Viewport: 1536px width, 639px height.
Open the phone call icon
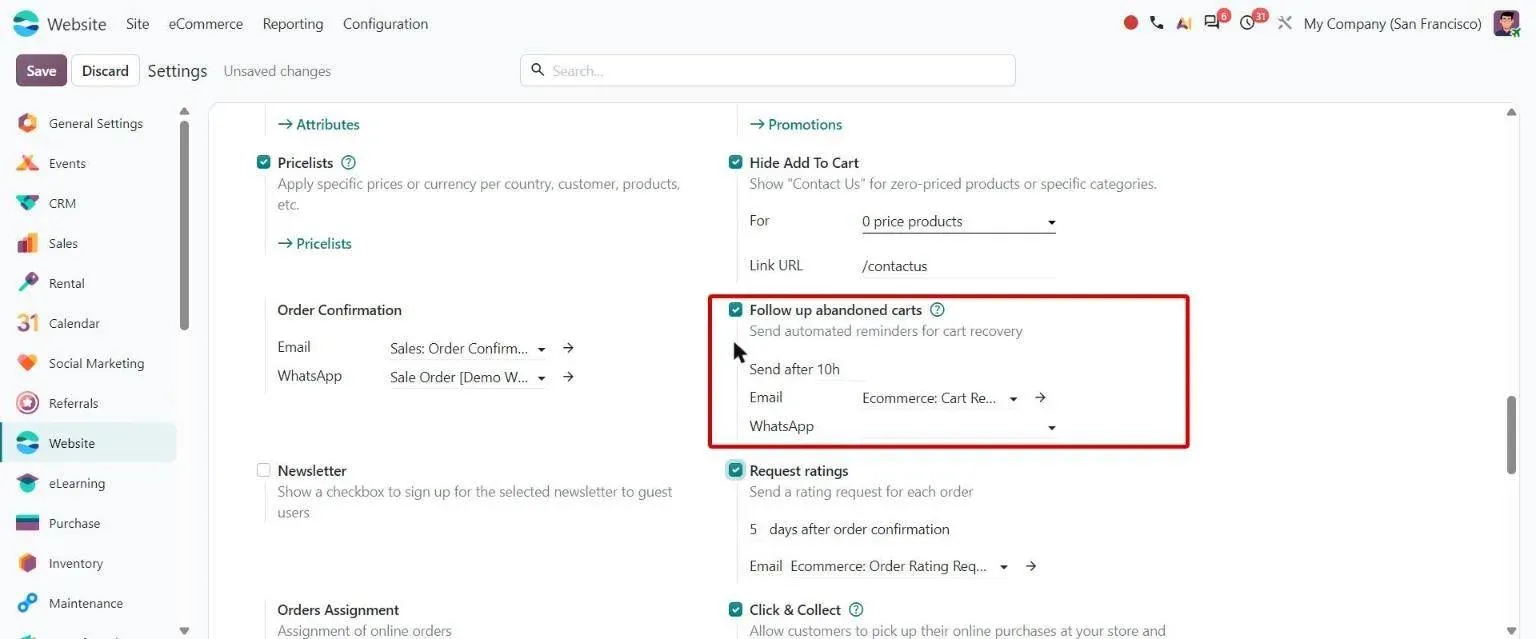click(x=1157, y=23)
